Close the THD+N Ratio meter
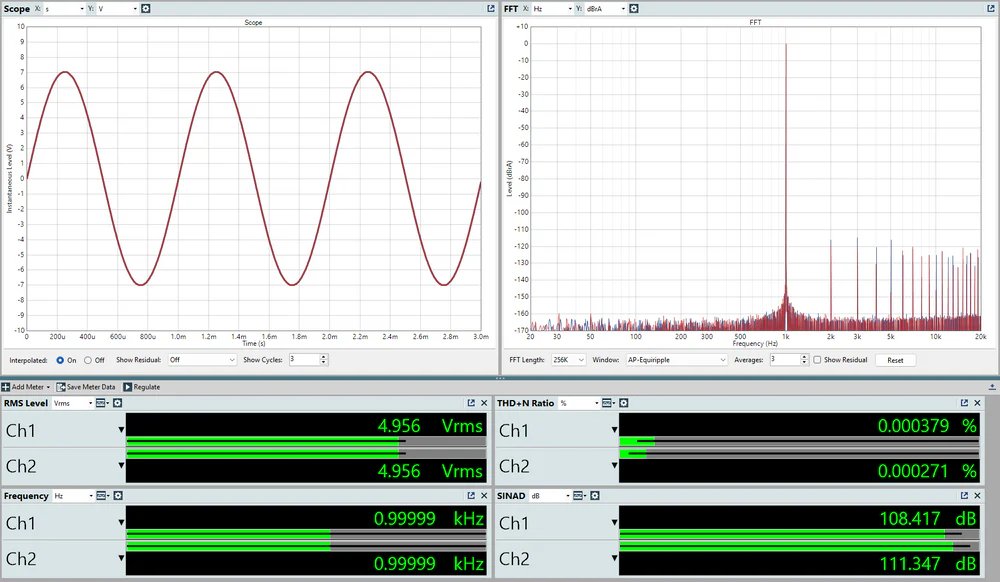 977,403
